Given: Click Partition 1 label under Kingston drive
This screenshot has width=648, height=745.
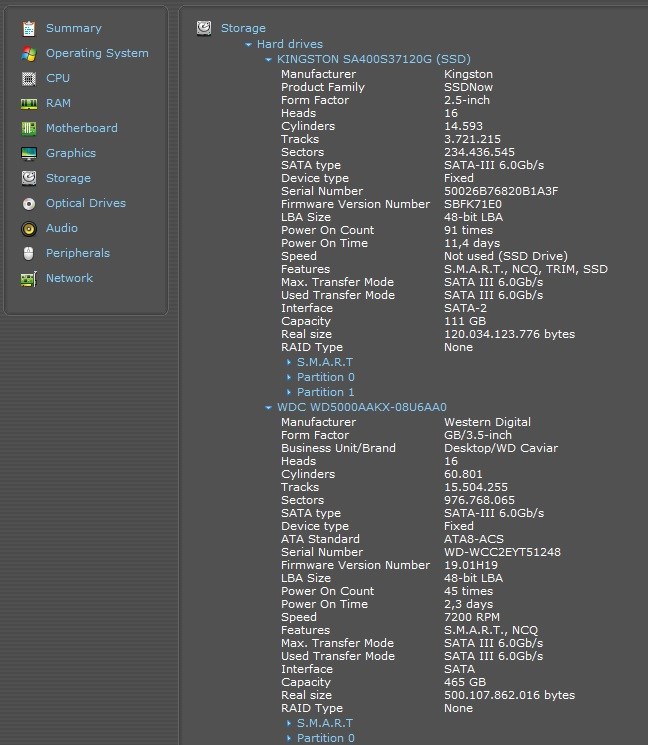Looking at the screenshot, I should pyautogui.click(x=326, y=392).
